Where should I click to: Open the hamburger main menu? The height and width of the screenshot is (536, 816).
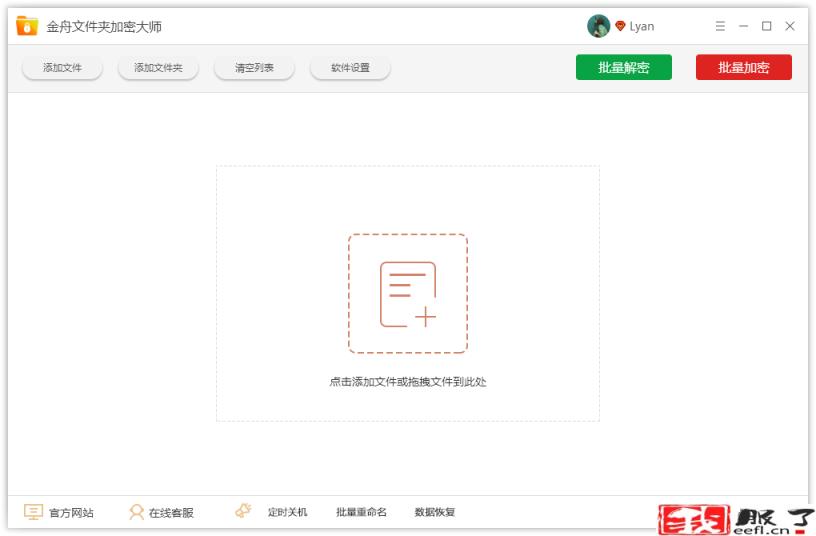click(x=720, y=26)
